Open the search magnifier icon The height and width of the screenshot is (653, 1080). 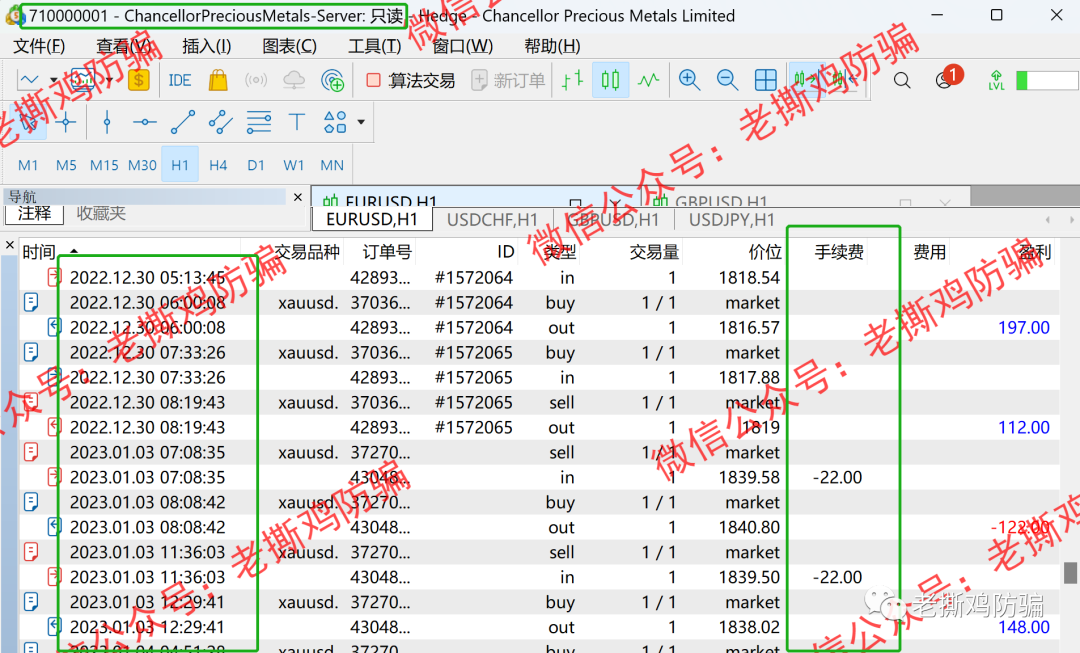pos(902,81)
